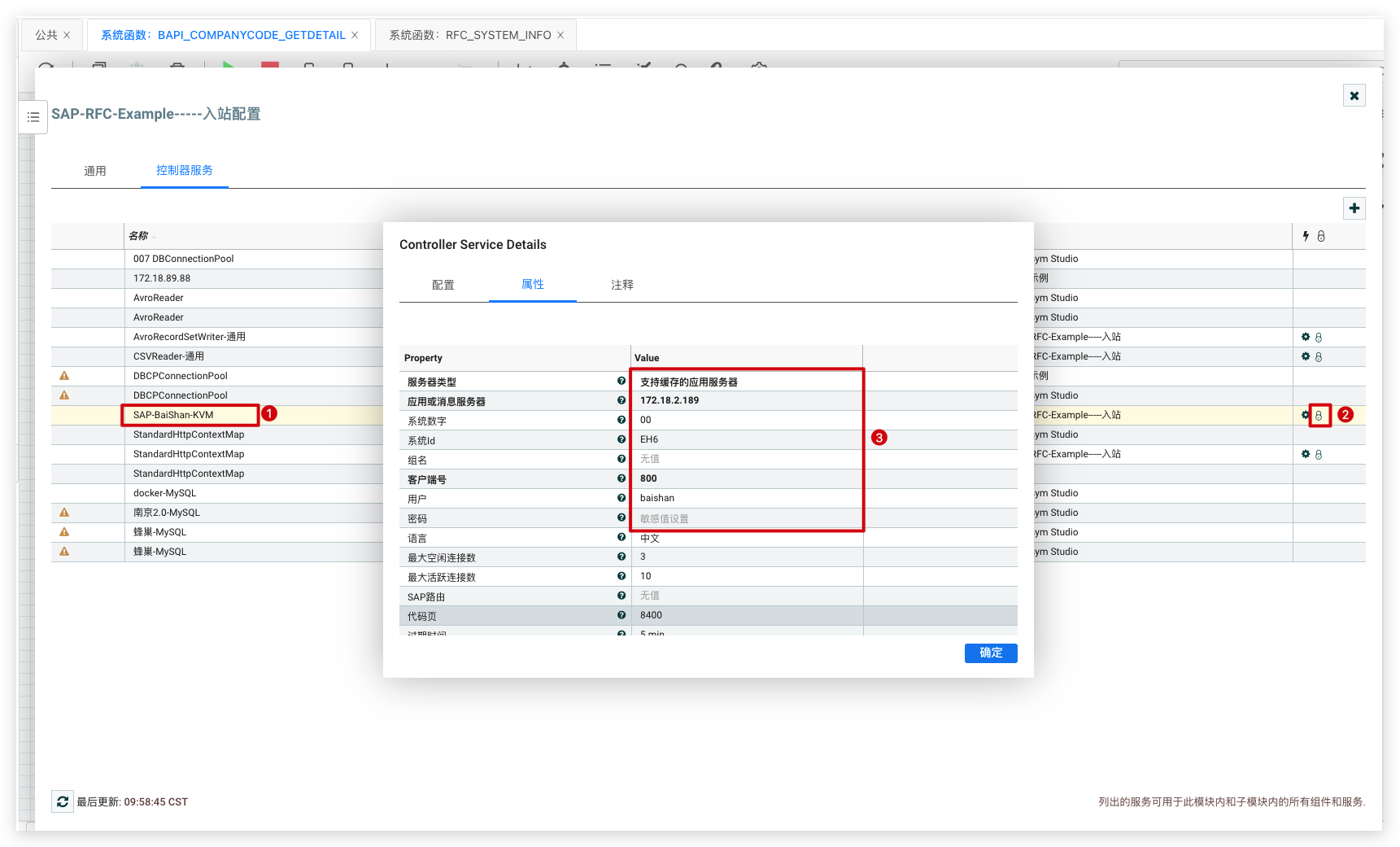Viewport: 1400px width, 847px height.
Task: Open permissions for last StandardHttpContextMap gear row
Action: click(1319, 454)
